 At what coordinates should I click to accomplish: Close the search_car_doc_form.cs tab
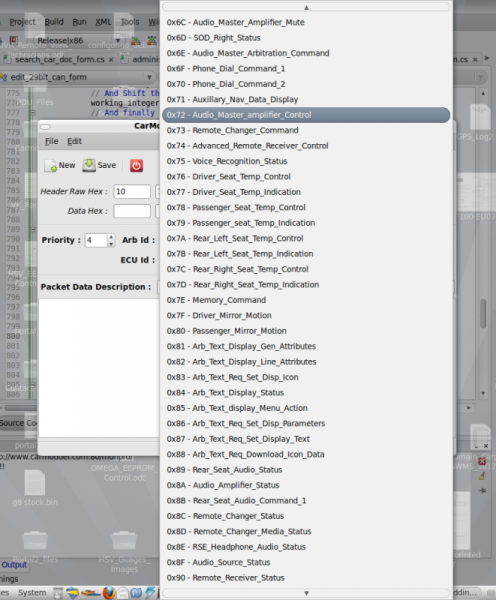(111, 60)
